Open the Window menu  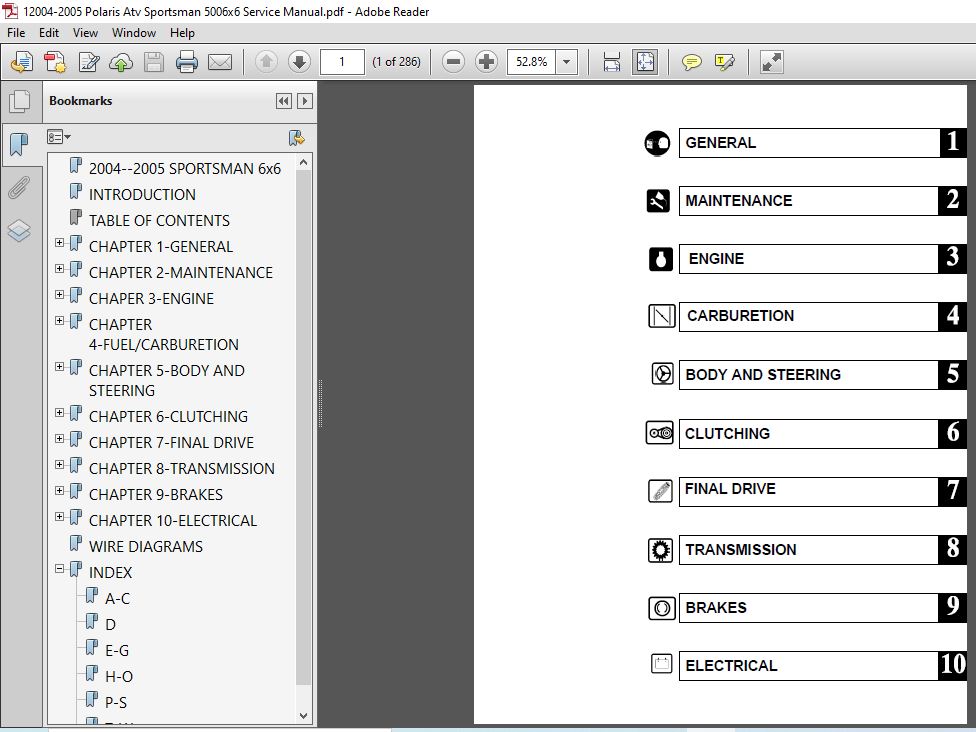tap(134, 33)
